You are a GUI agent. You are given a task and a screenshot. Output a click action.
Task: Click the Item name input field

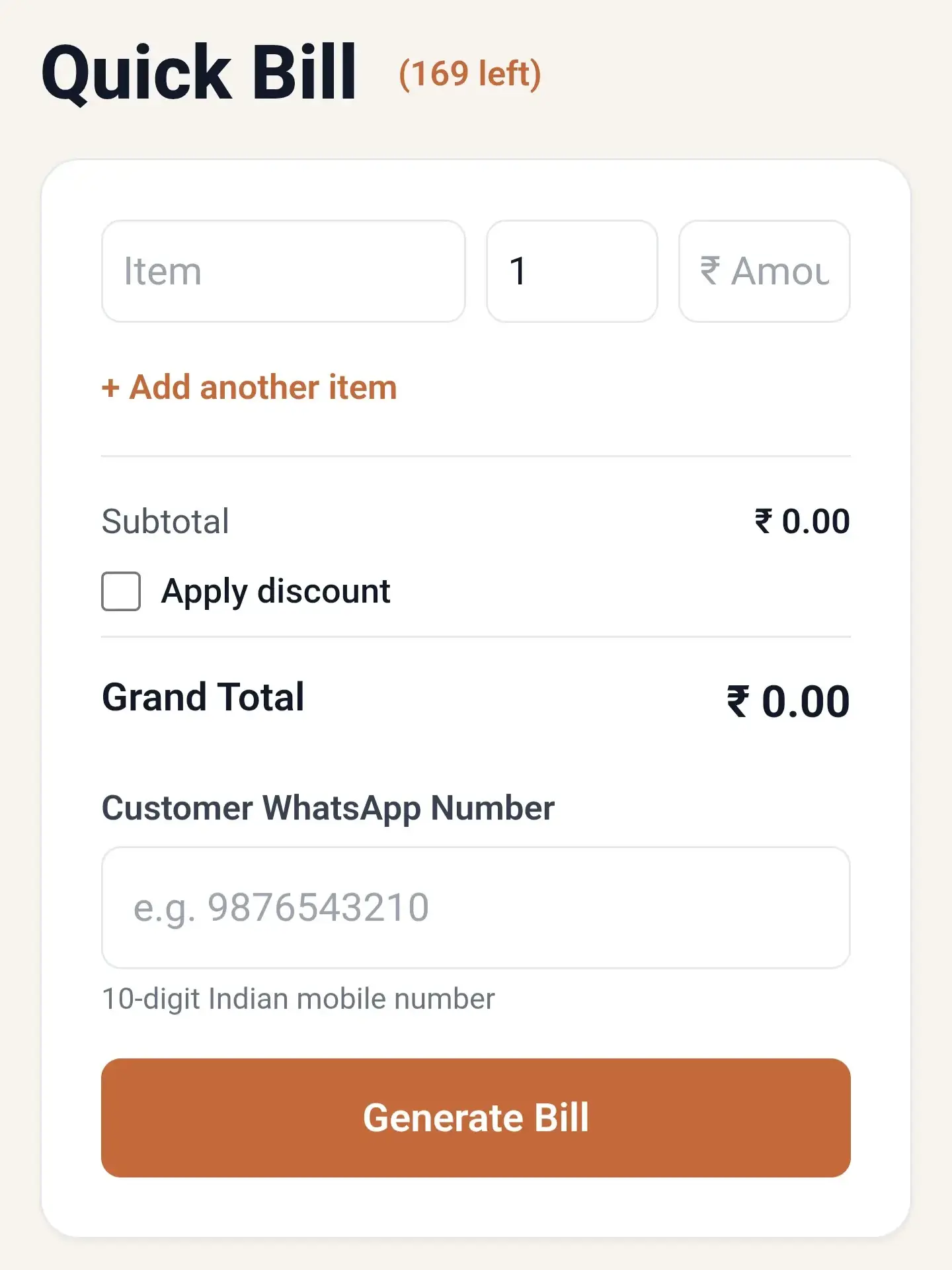pos(283,271)
